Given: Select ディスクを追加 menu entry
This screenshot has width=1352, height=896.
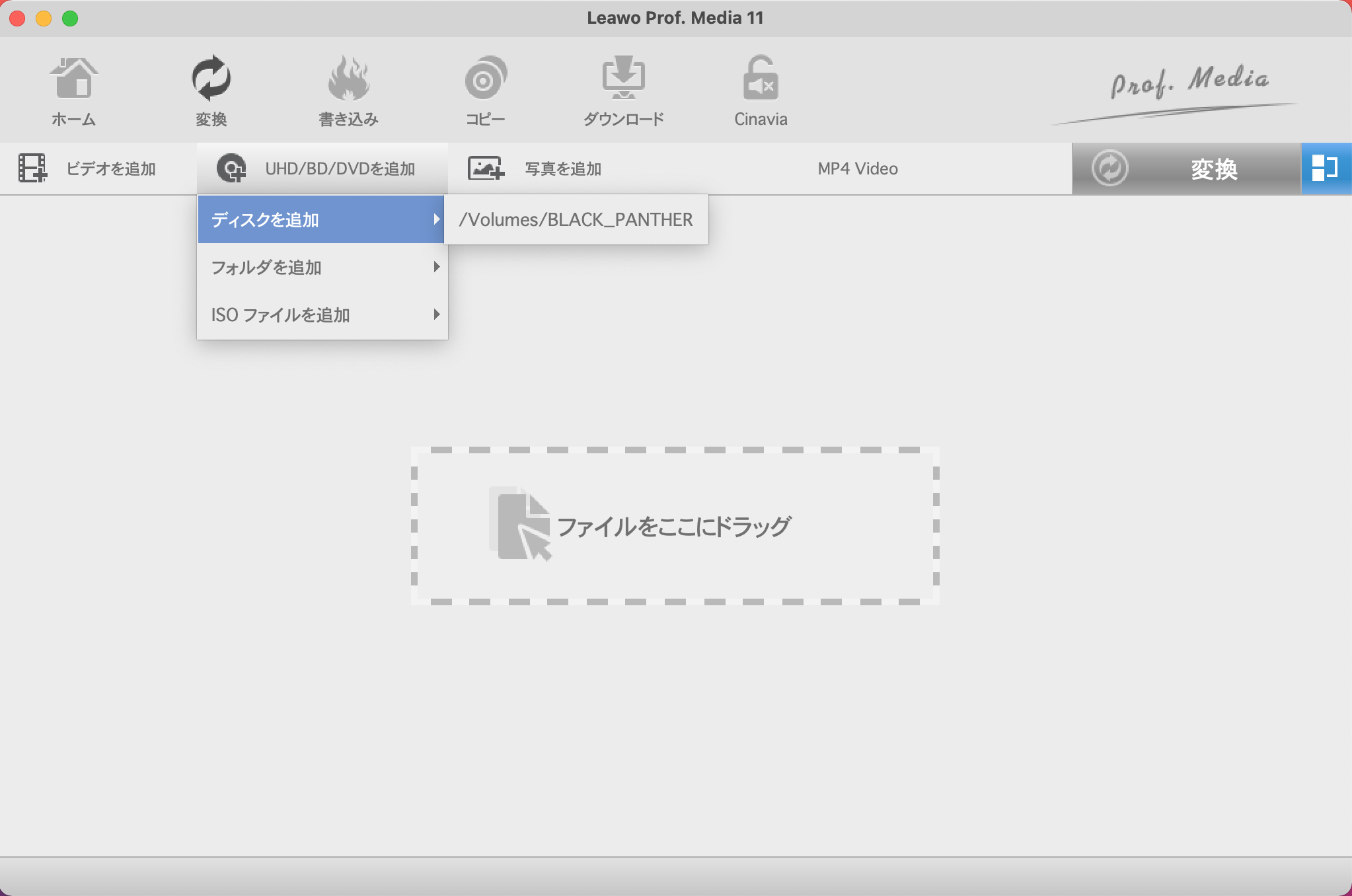Looking at the screenshot, I should [321, 219].
